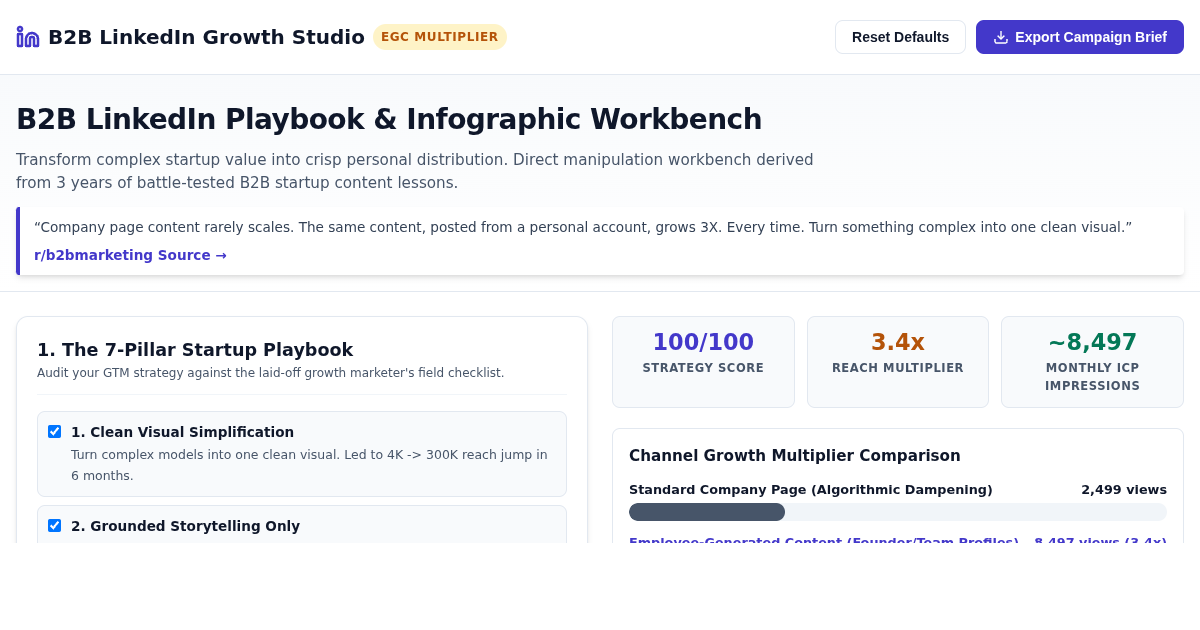This screenshot has height=630, width=1200.
Task: Click Channel Growth Multiplier Comparison heading
Action: click(795, 456)
